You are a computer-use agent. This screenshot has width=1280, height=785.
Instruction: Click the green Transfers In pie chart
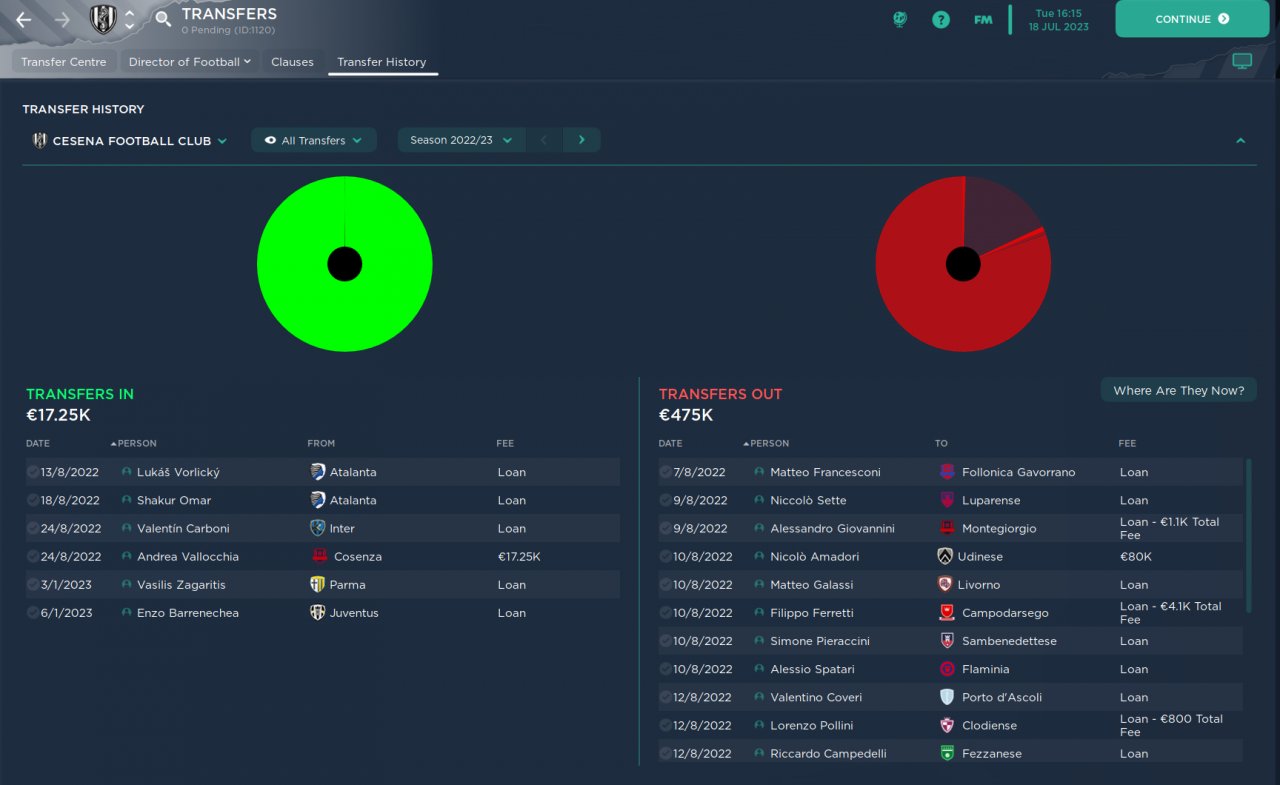[x=345, y=264]
